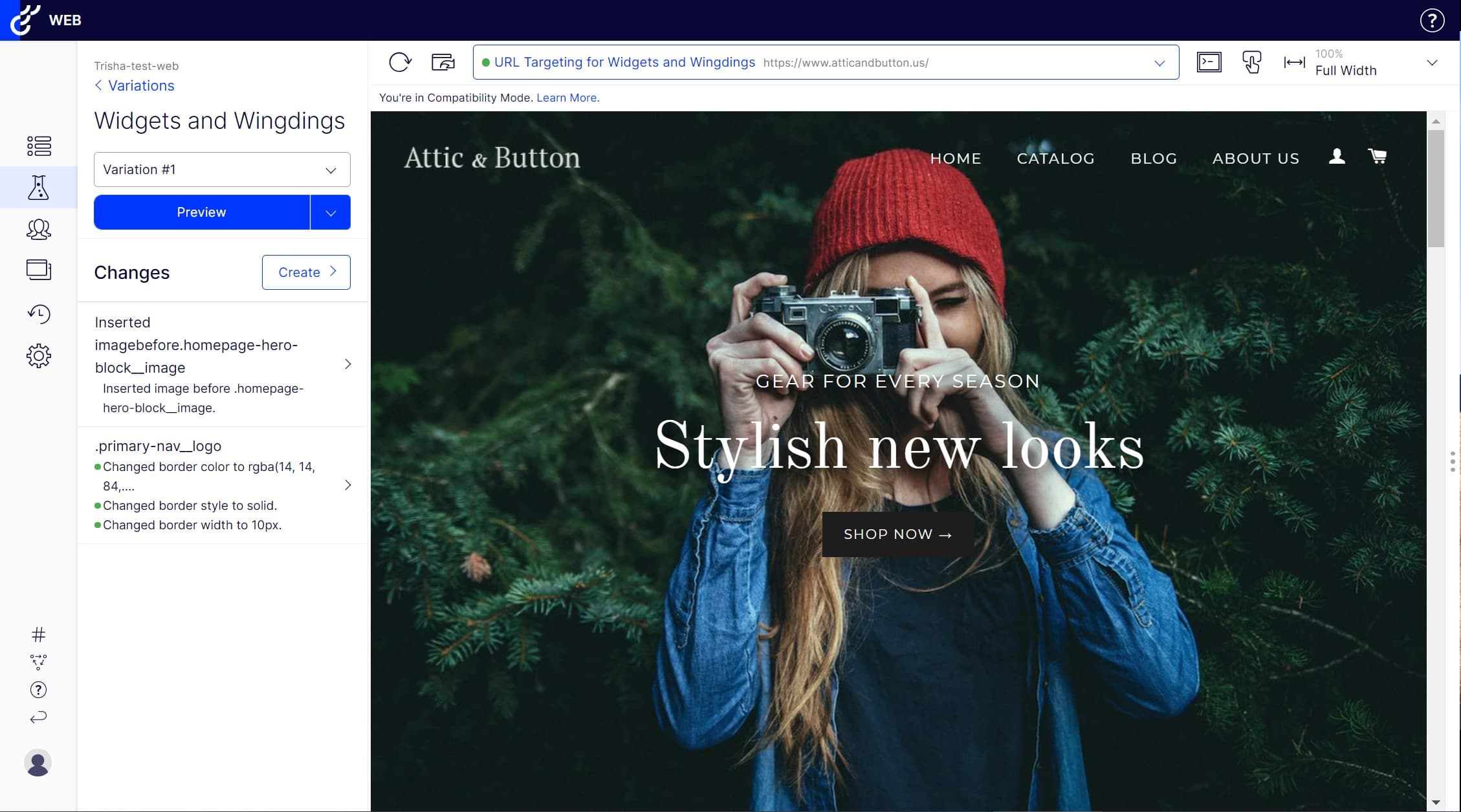Expand the Preview button arrow menu
1461x812 pixels.
coord(331,213)
